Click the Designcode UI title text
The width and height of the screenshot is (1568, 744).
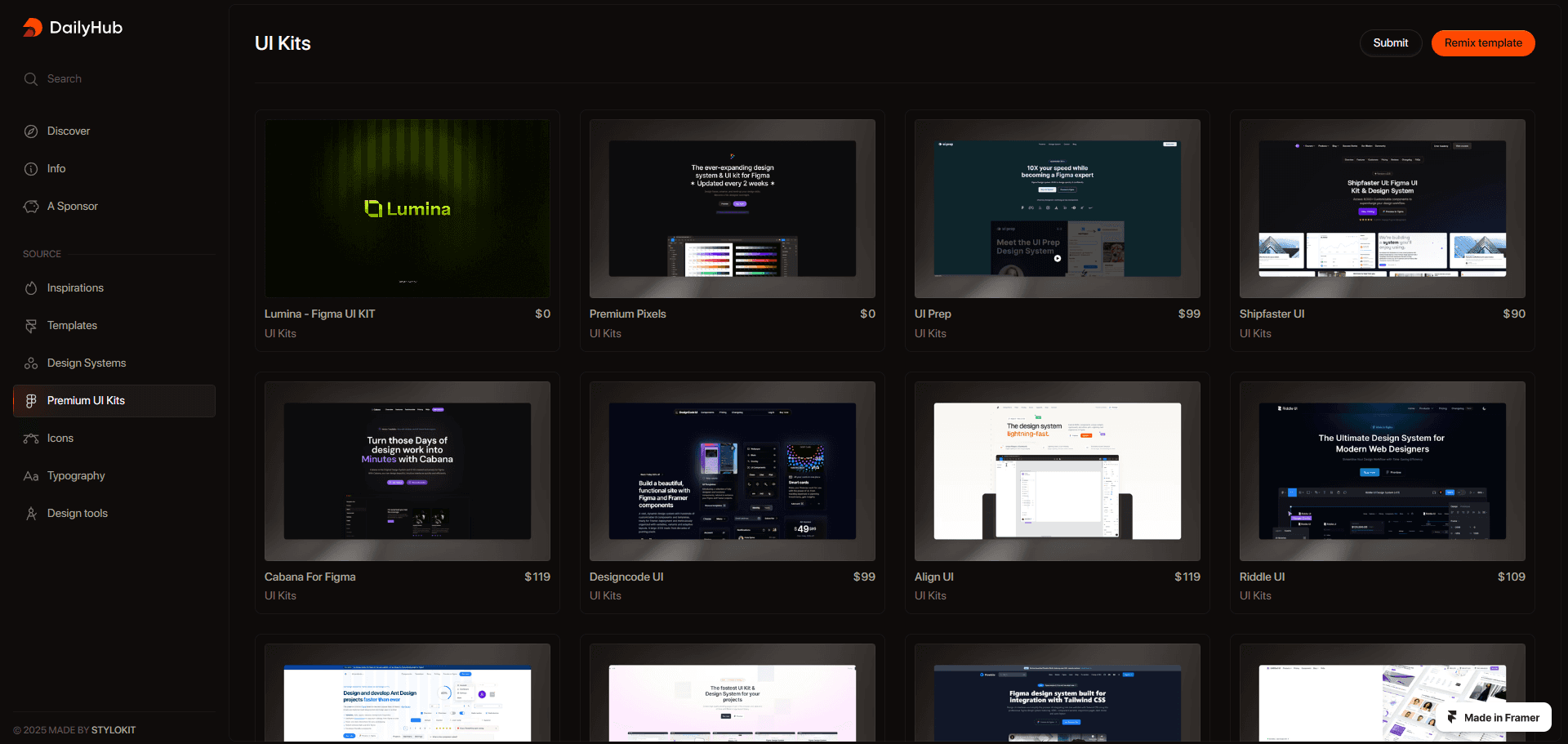tap(626, 577)
